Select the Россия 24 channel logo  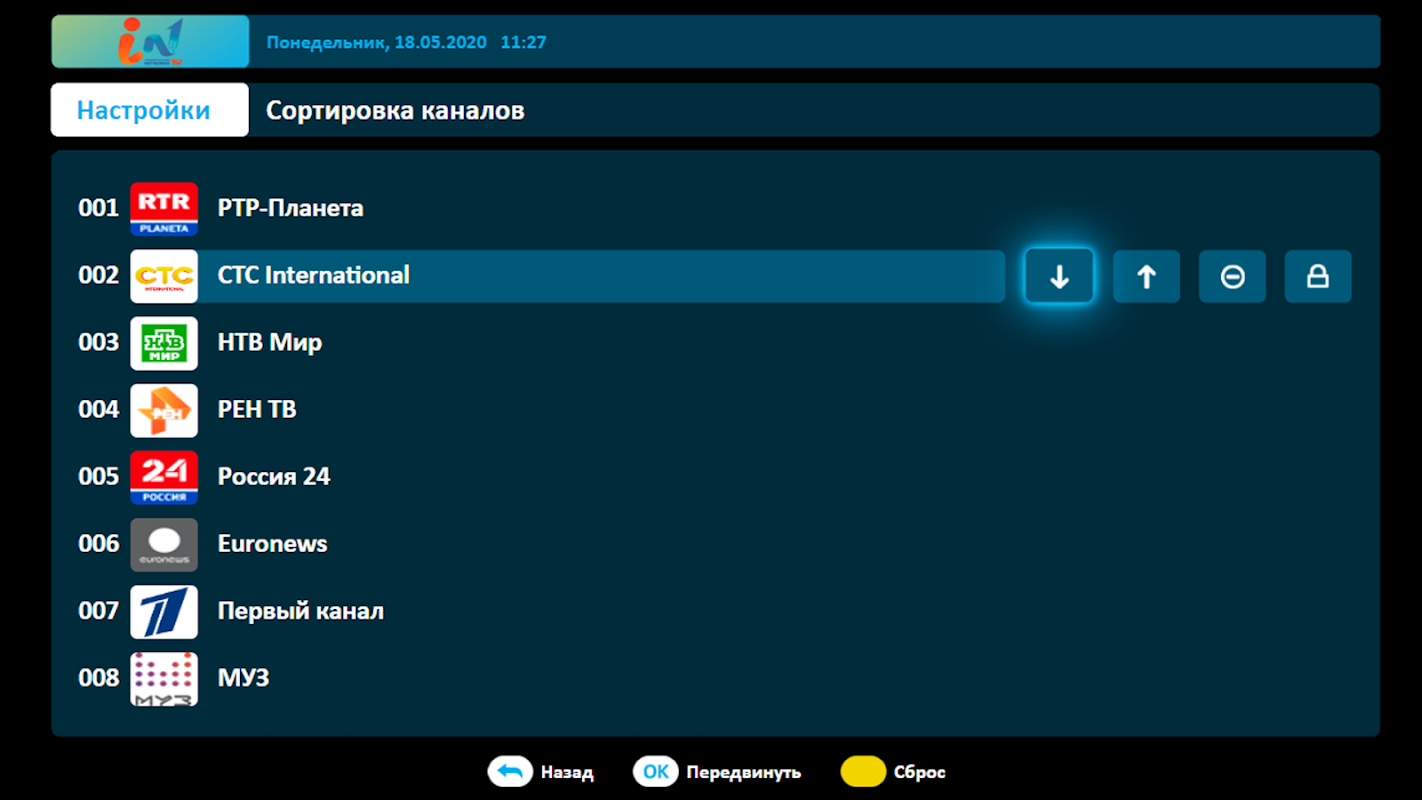click(164, 477)
